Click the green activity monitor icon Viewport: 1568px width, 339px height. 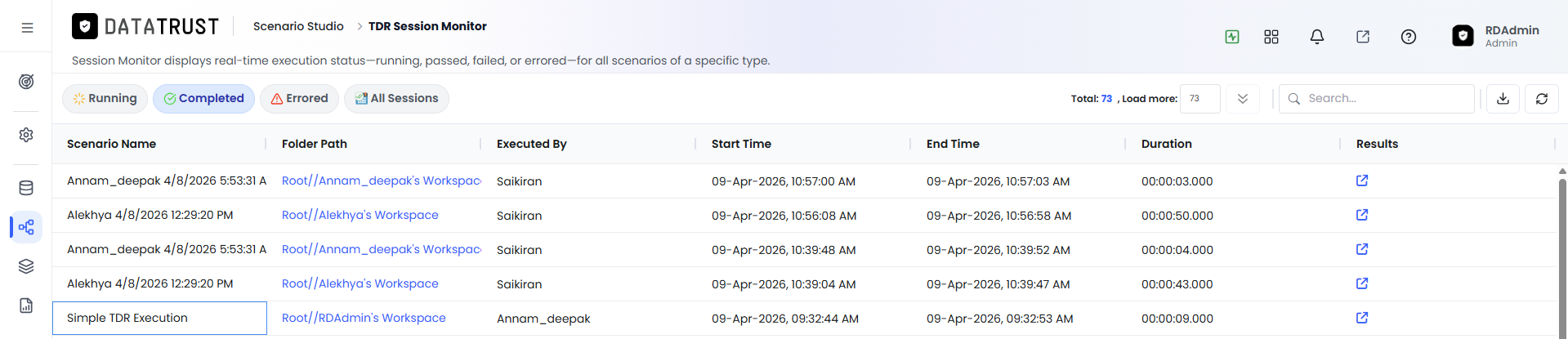(x=1232, y=37)
